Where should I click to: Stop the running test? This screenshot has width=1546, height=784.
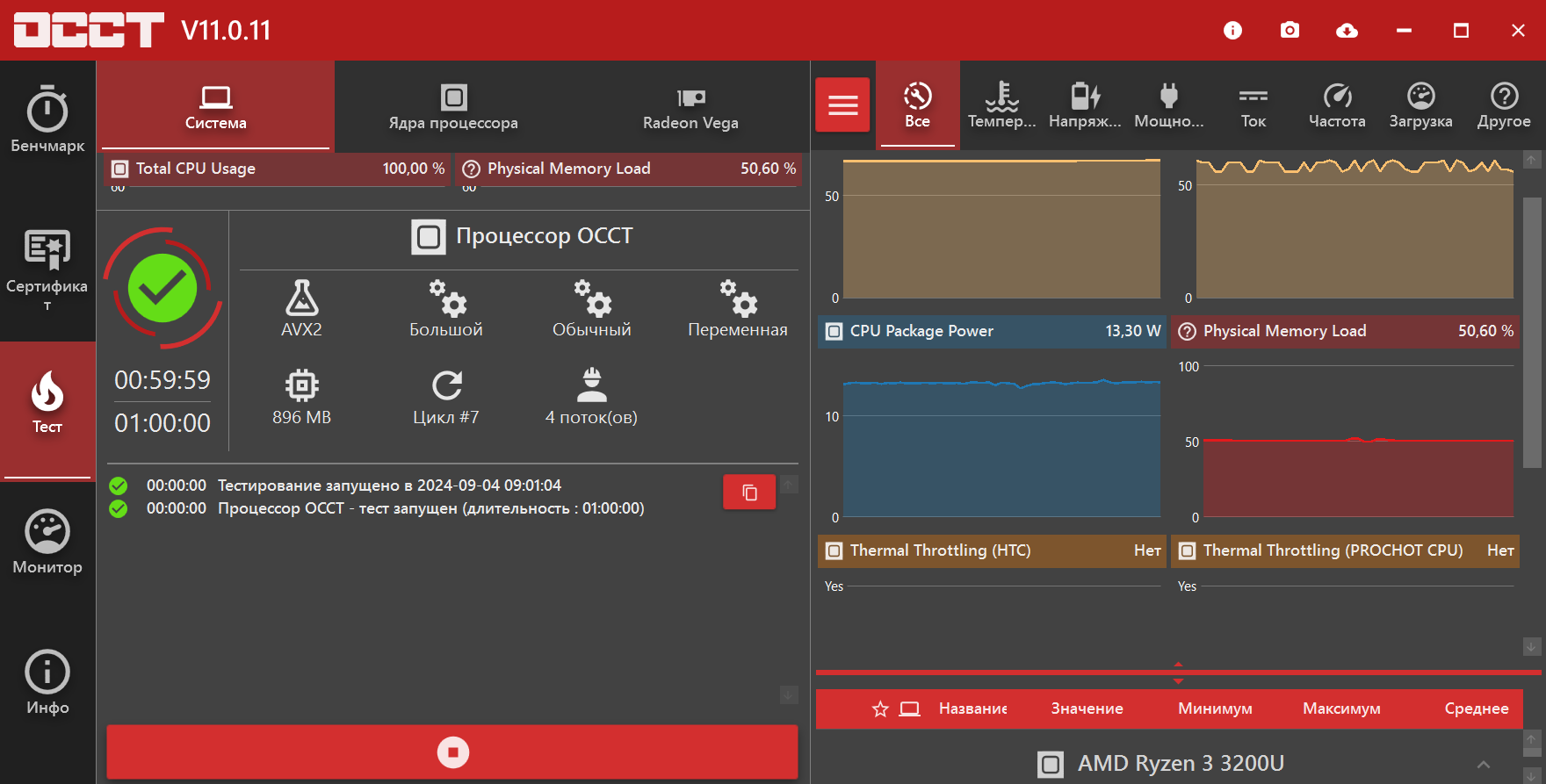pos(452,752)
